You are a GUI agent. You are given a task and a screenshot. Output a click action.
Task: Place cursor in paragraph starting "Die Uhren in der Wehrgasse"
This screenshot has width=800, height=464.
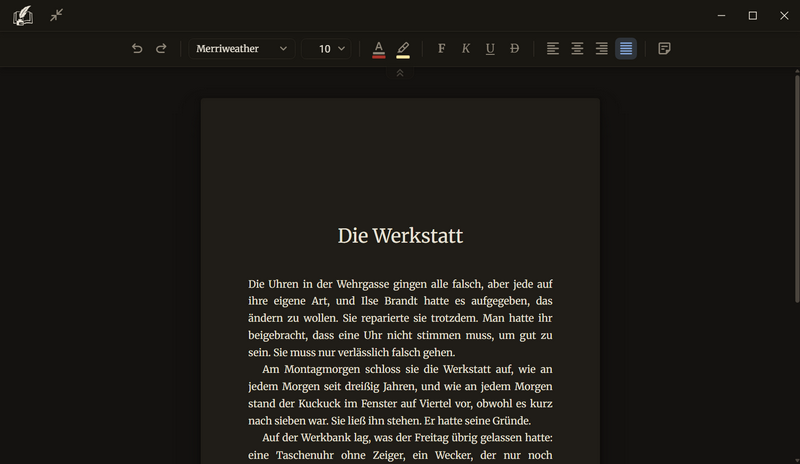click(x=400, y=318)
